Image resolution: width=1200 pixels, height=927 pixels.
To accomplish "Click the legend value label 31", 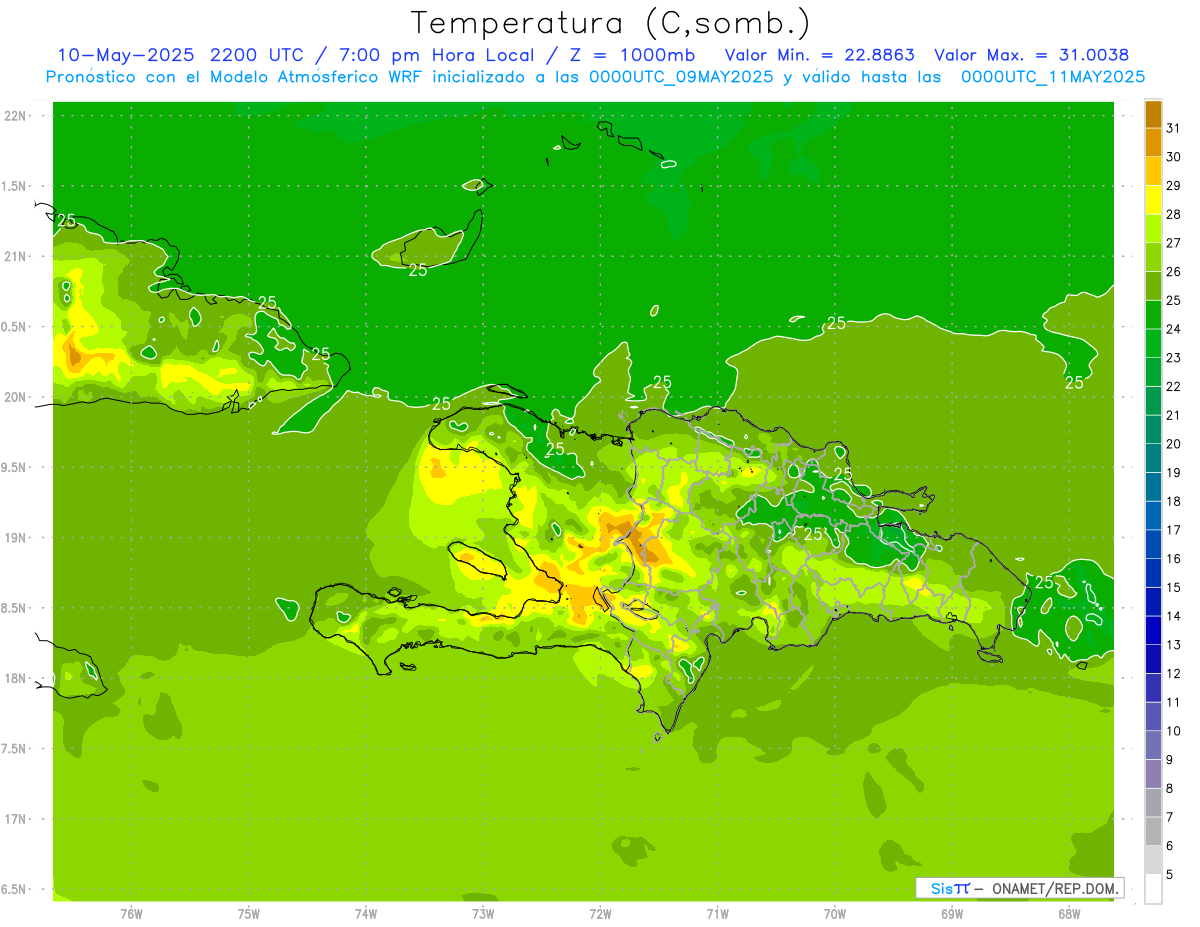I will [1174, 128].
